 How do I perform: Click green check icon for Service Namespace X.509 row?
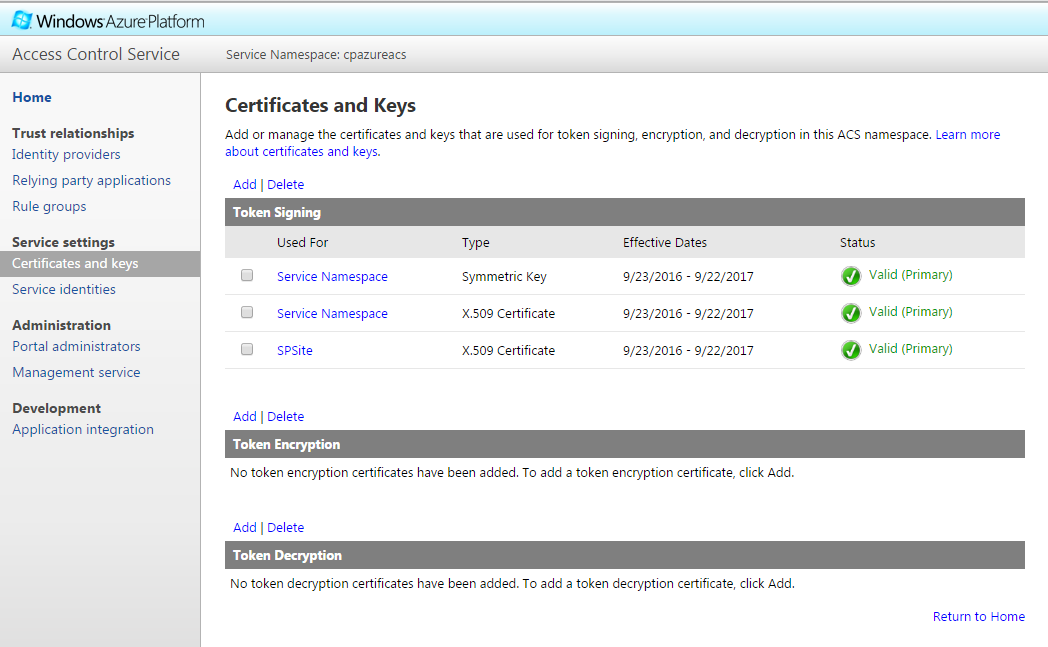(x=851, y=313)
